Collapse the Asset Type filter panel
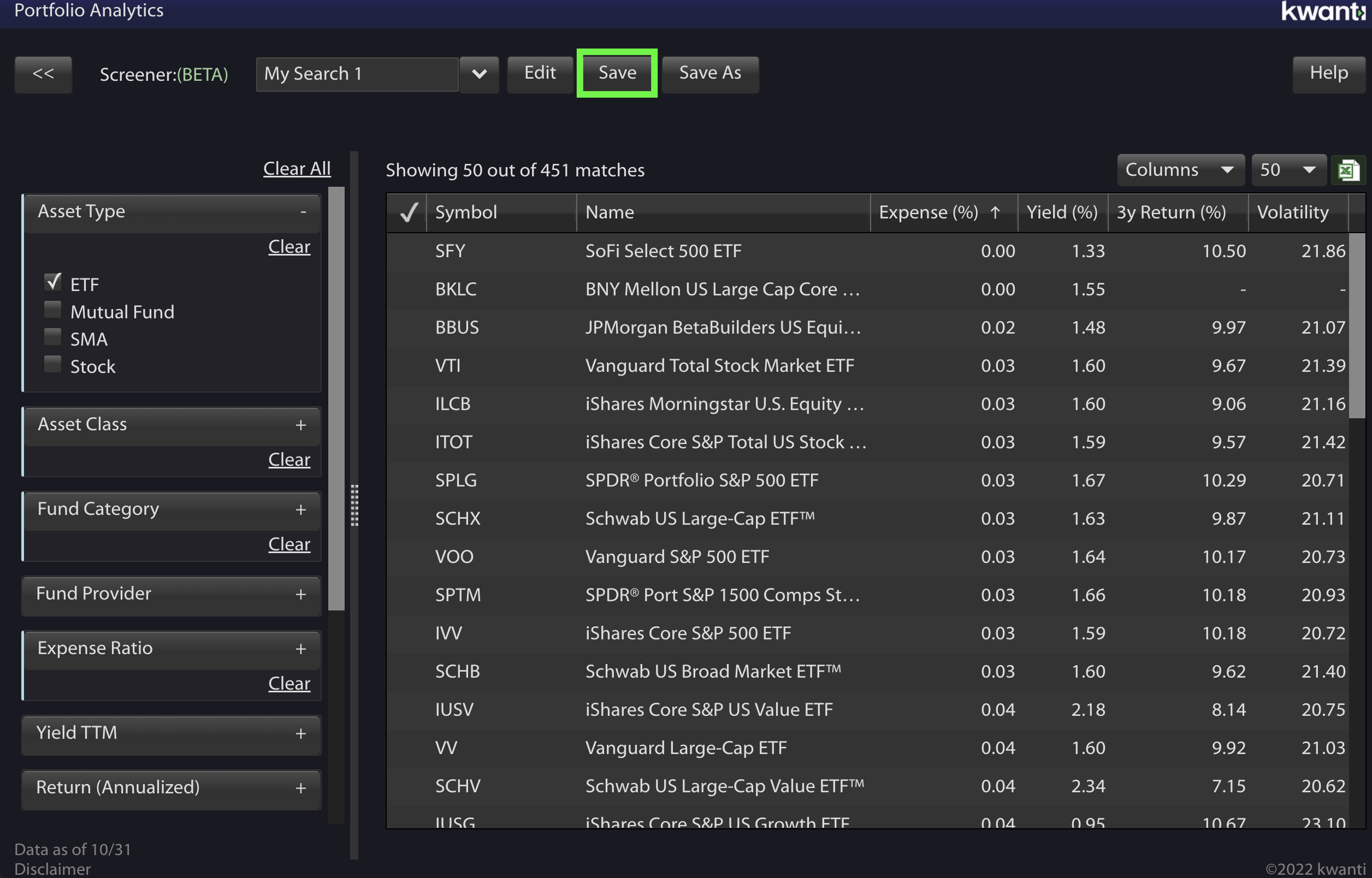Screen dimensions: 1372x878 coord(303,211)
